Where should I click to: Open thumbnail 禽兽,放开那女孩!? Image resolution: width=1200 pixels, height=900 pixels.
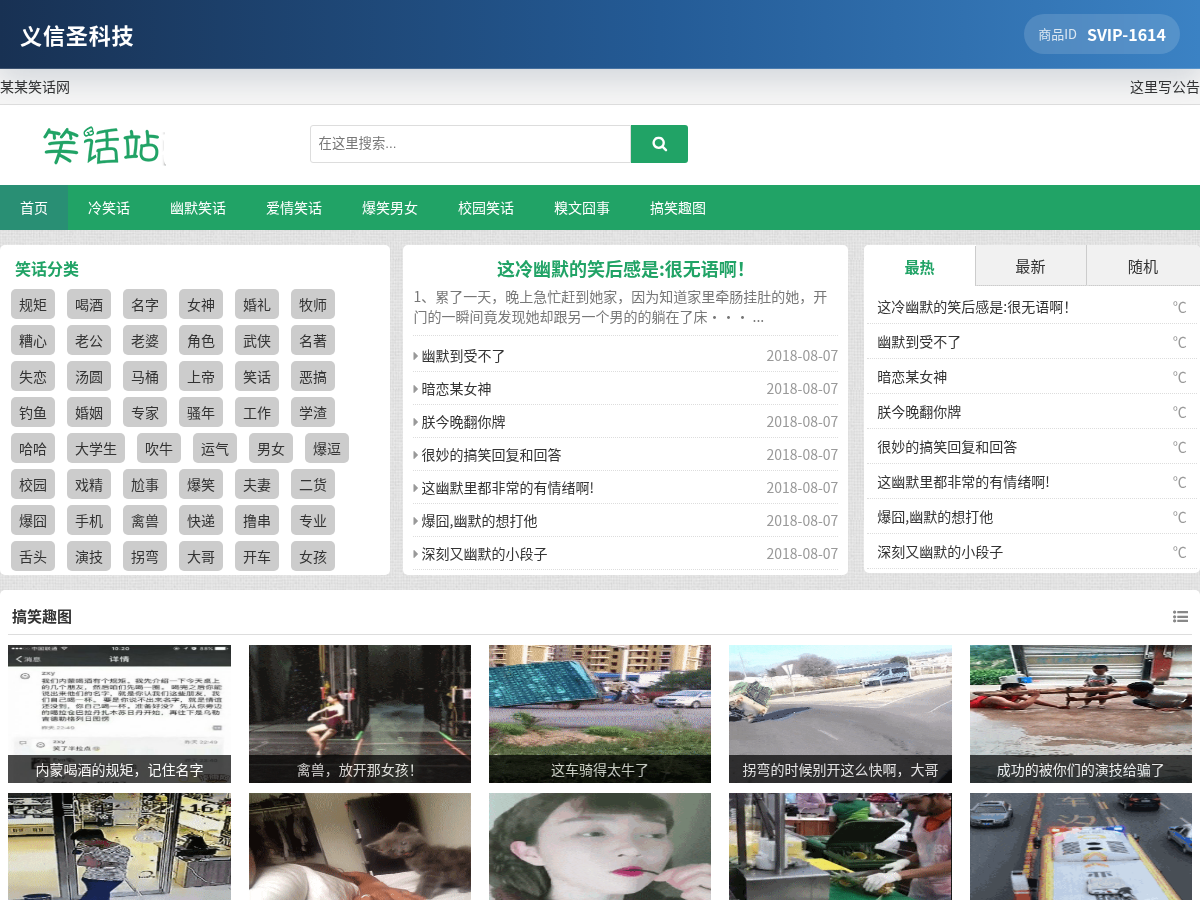pos(360,714)
